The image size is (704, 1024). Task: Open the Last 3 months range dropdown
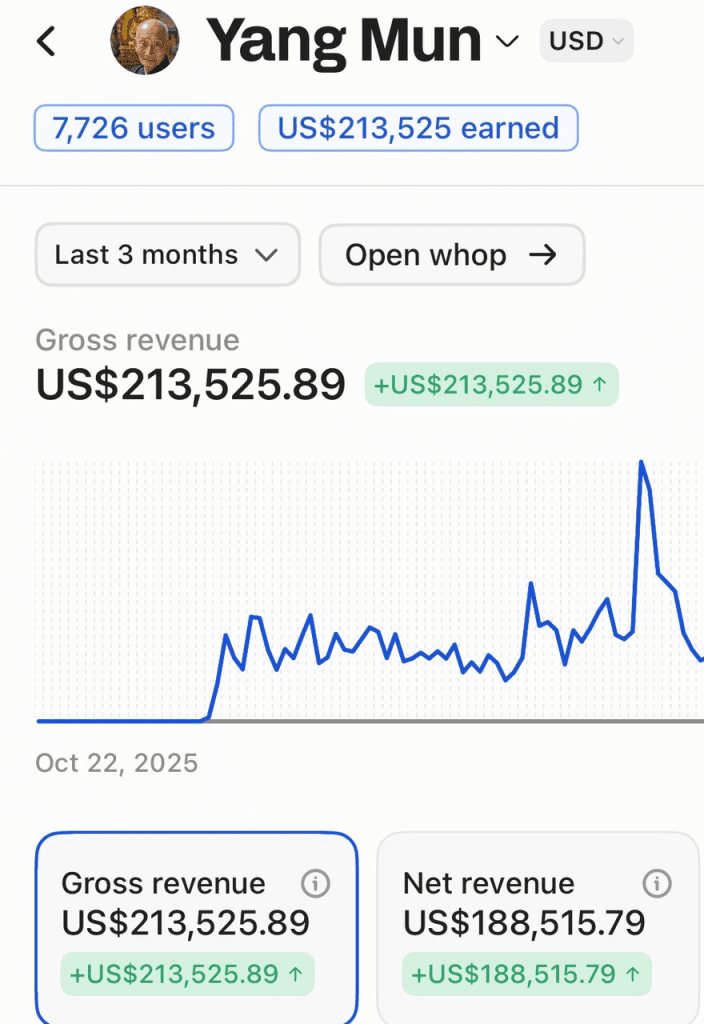pos(167,255)
